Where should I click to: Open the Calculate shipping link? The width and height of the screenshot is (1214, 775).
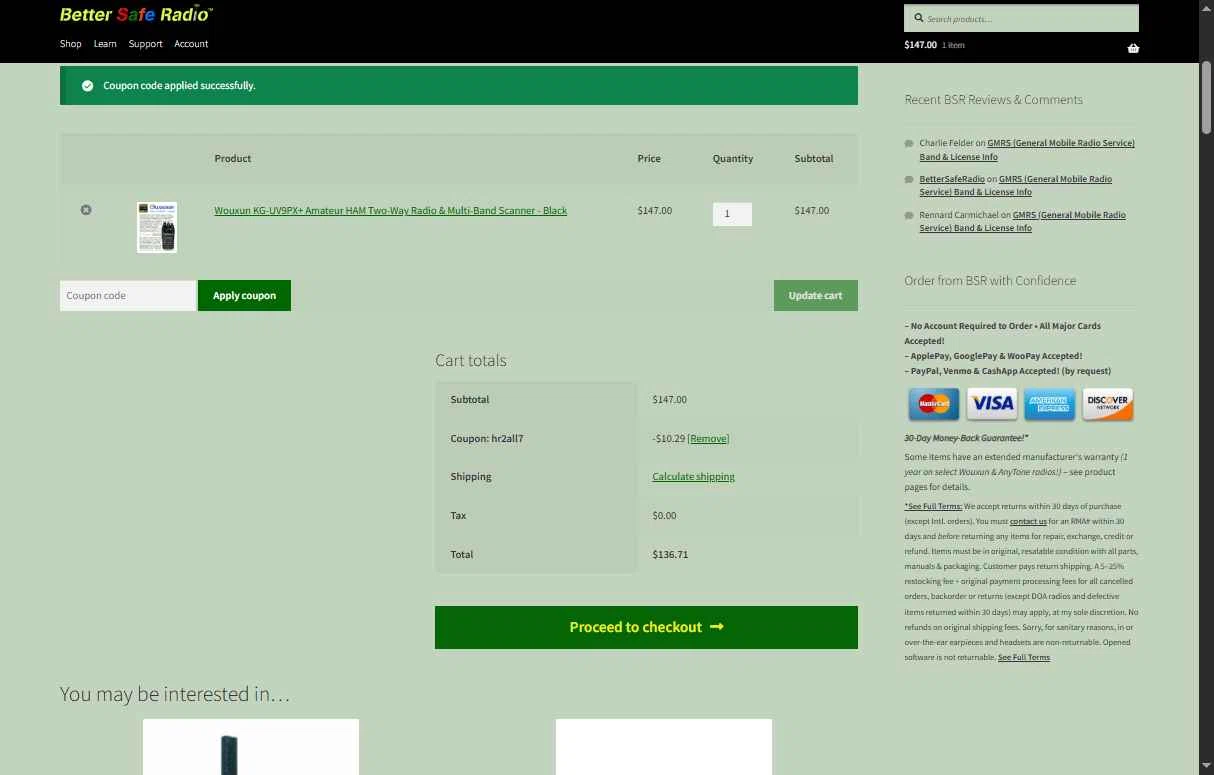point(693,477)
